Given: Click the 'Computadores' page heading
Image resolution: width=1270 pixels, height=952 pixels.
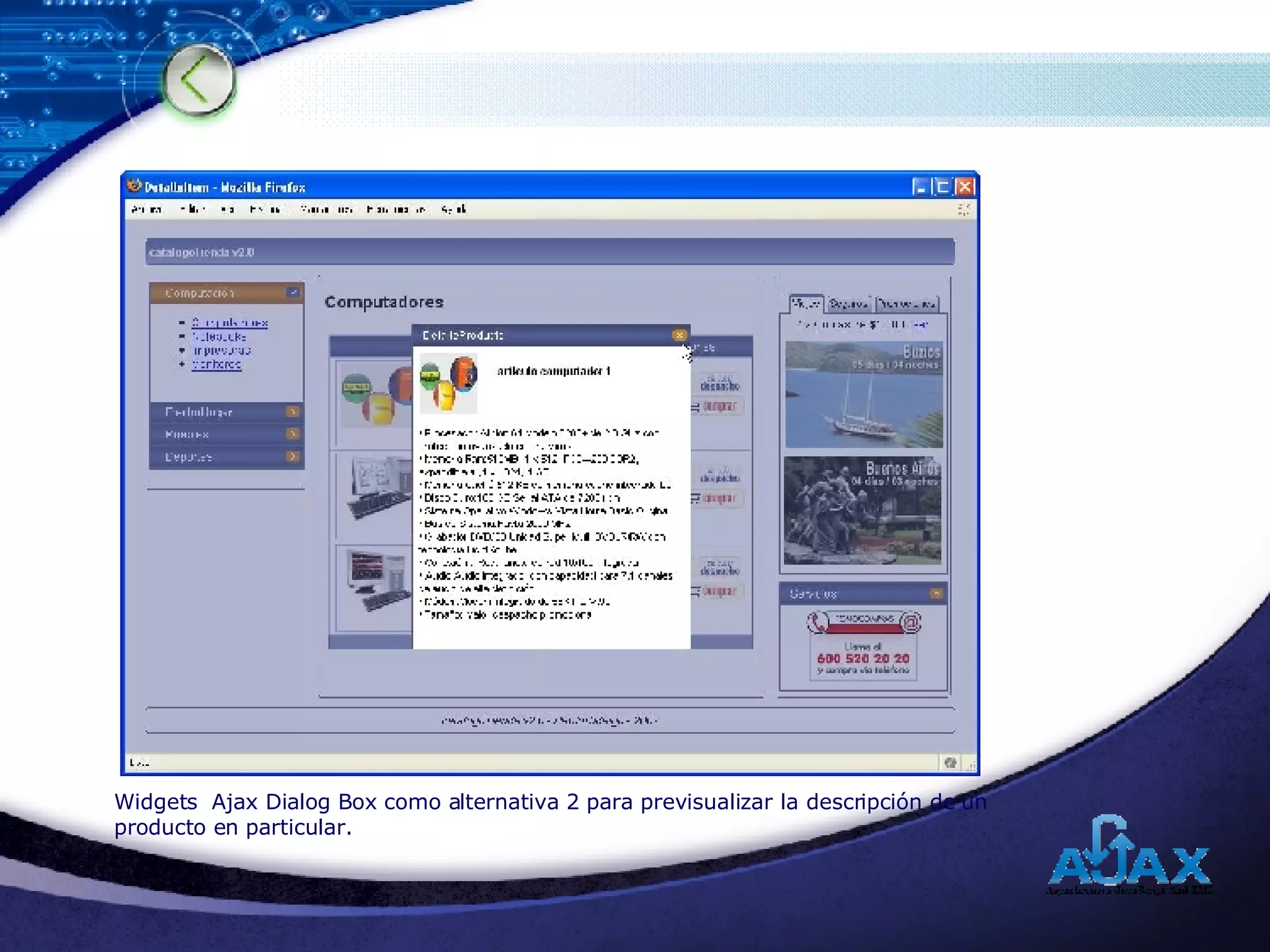Looking at the screenshot, I should tap(384, 302).
